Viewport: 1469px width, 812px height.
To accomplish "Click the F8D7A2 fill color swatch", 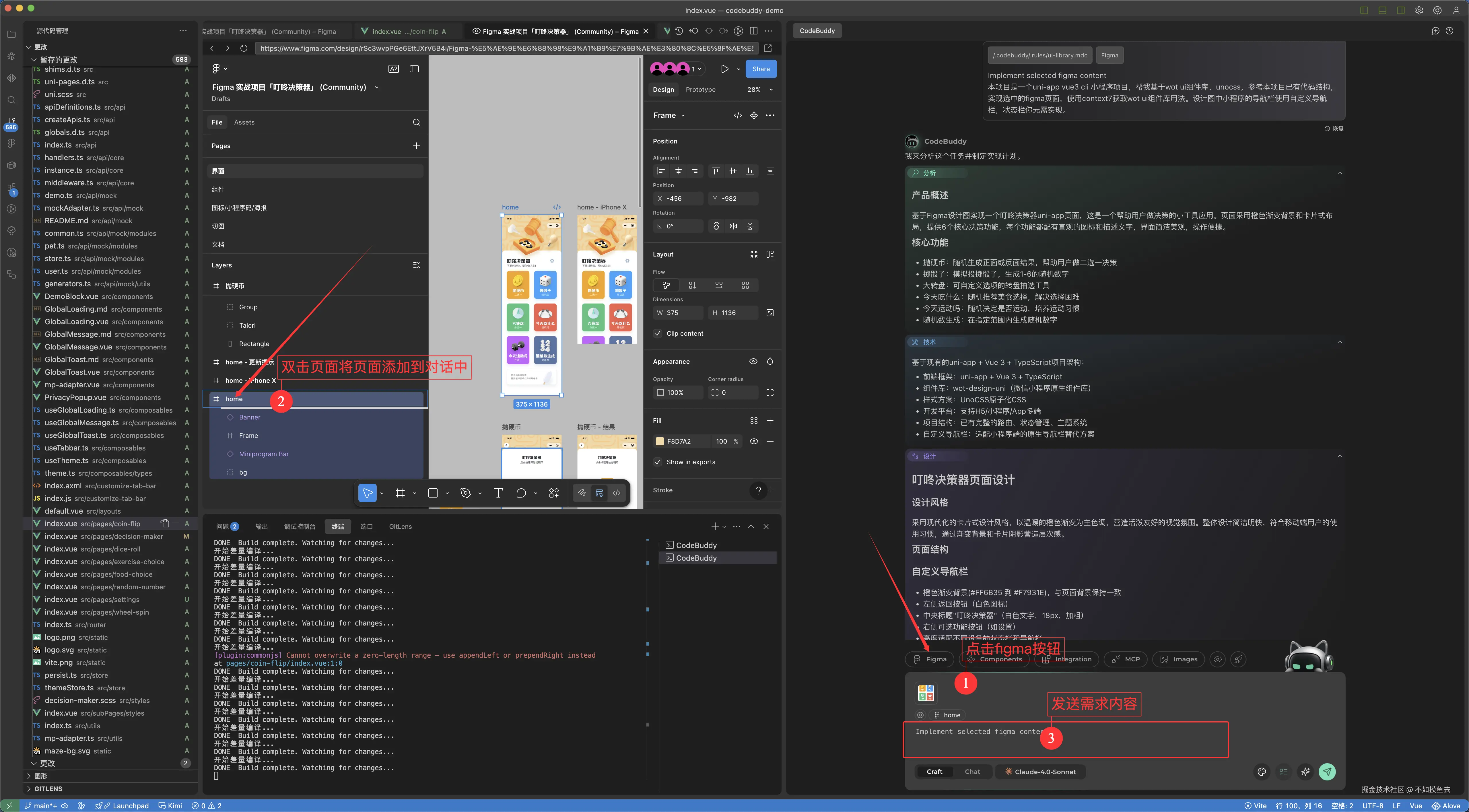I will pos(660,441).
